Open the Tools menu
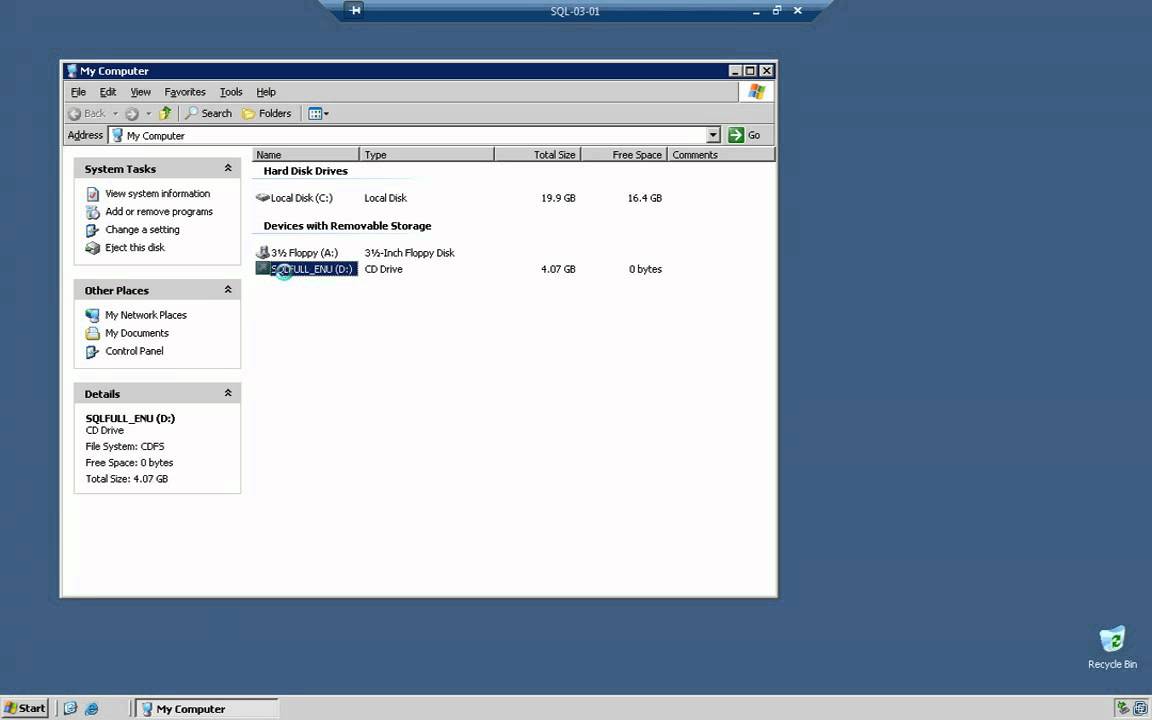 click(x=231, y=92)
